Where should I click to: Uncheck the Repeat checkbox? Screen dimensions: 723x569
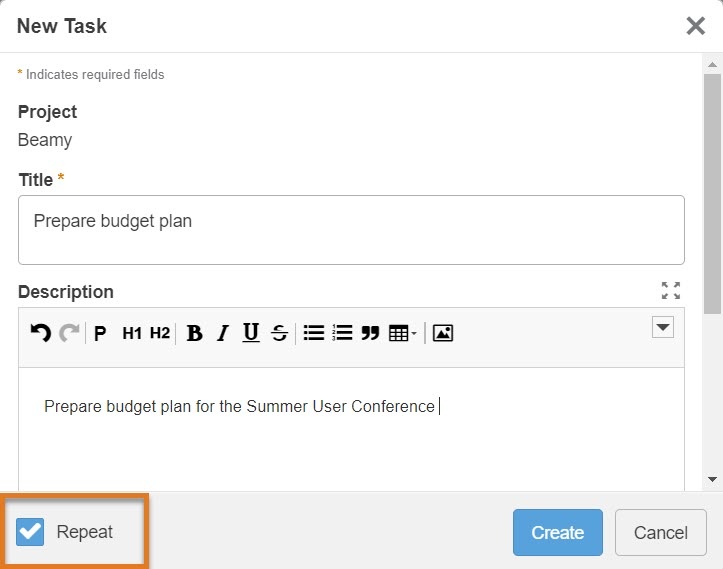(31, 532)
